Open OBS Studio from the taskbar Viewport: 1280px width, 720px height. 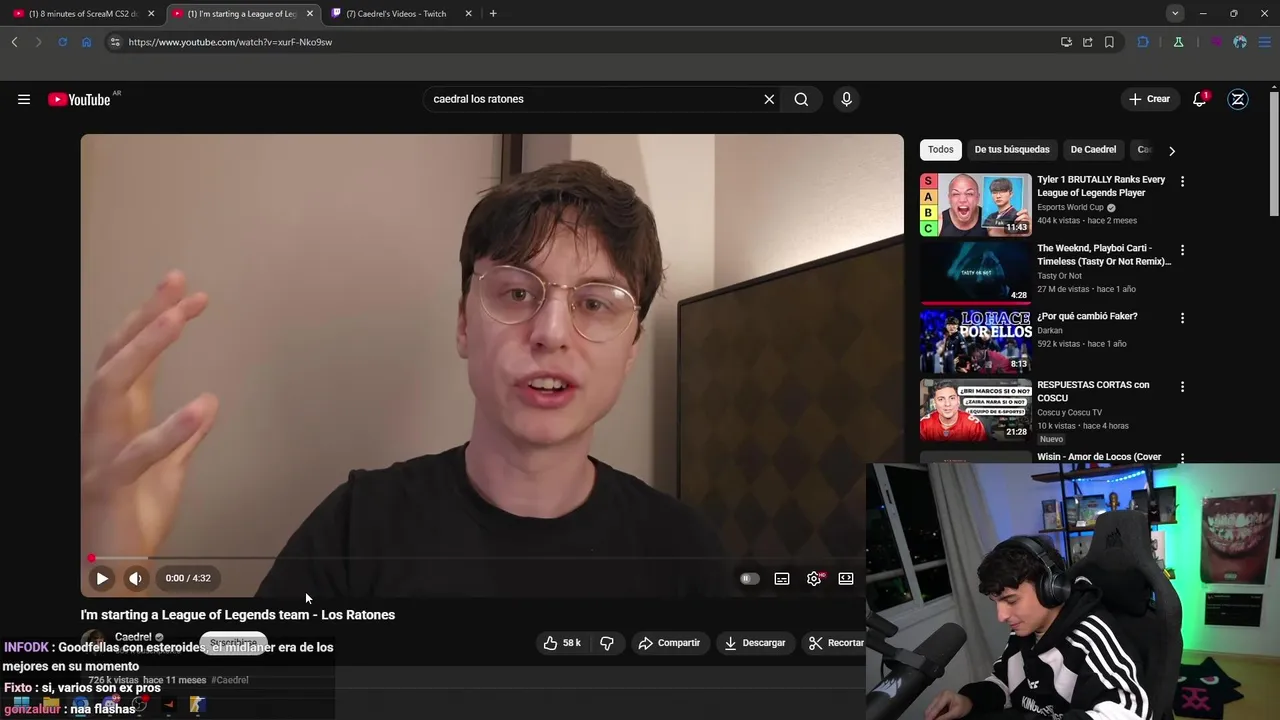tap(139, 705)
